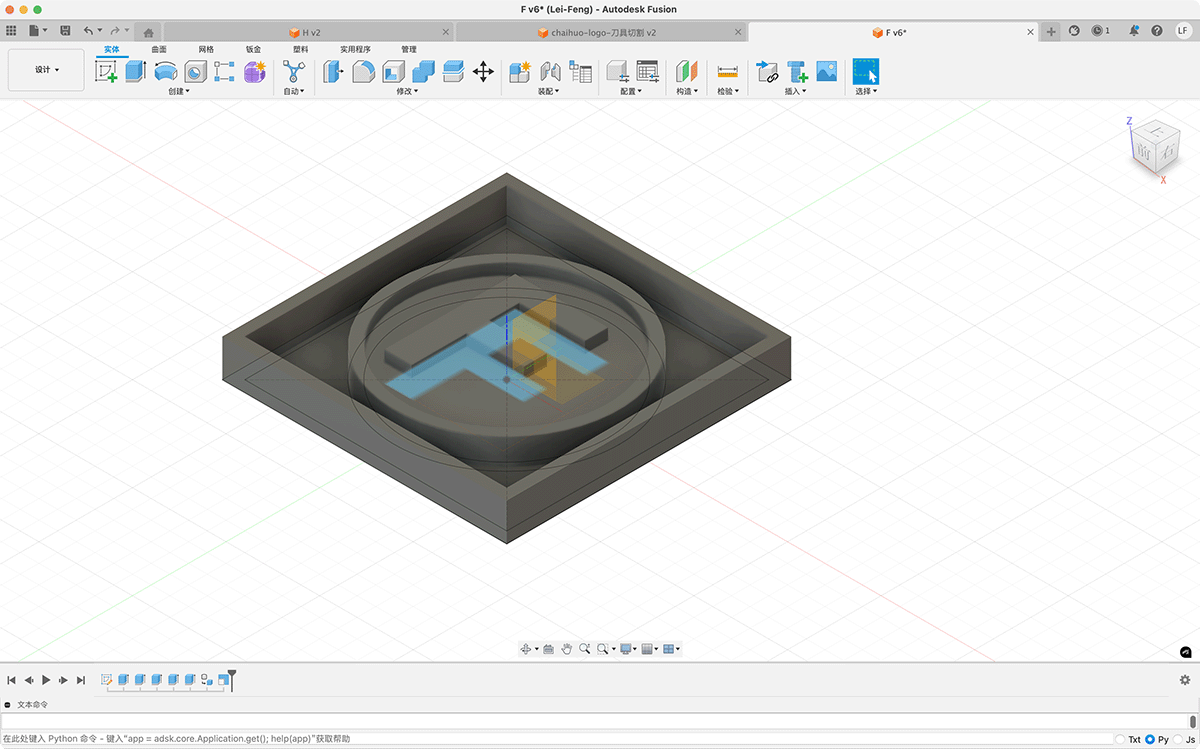Select the Revolve tool
Image resolution: width=1200 pixels, height=749 pixels.
coord(165,71)
